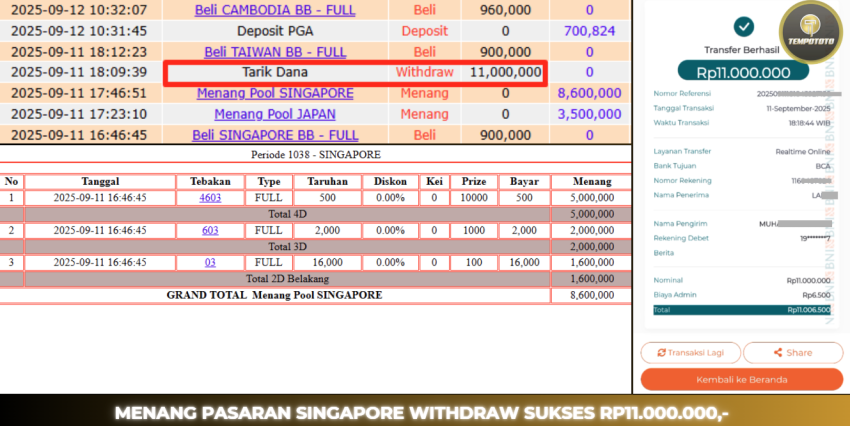Click the Transfer Berhasil checkmark icon
850x426 pixels.
(x=743, y=26)
